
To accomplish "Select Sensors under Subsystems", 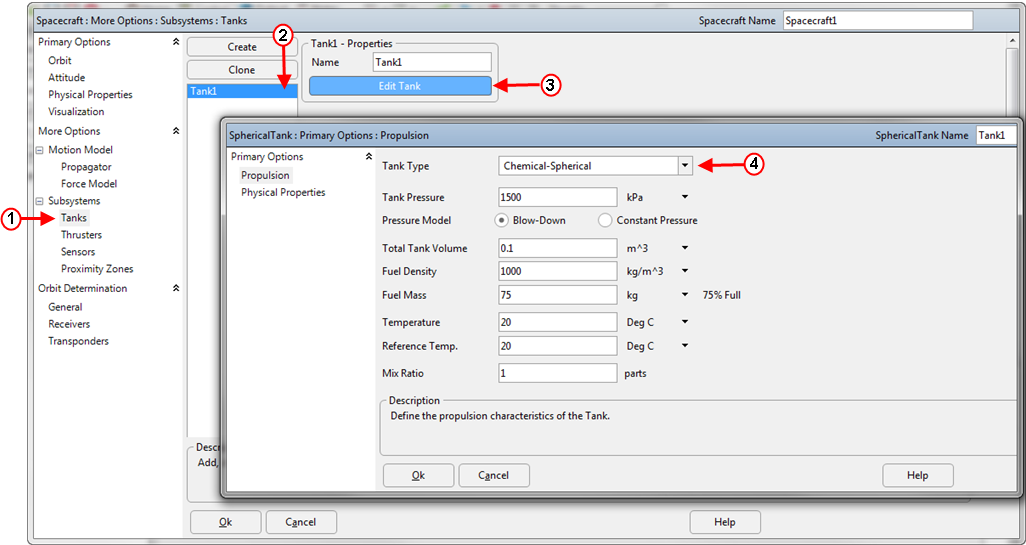I will 78,252.
